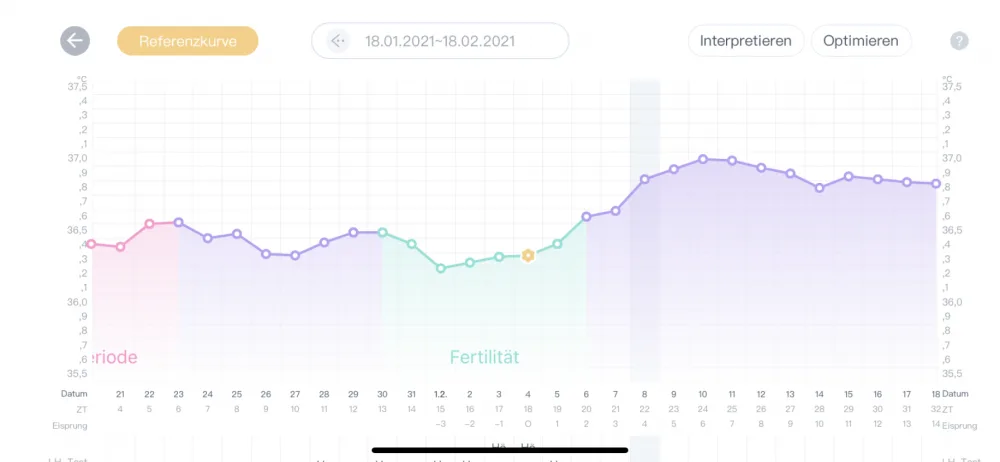
Task: Select the pink data point on date 22
Action: pos(149,224)
